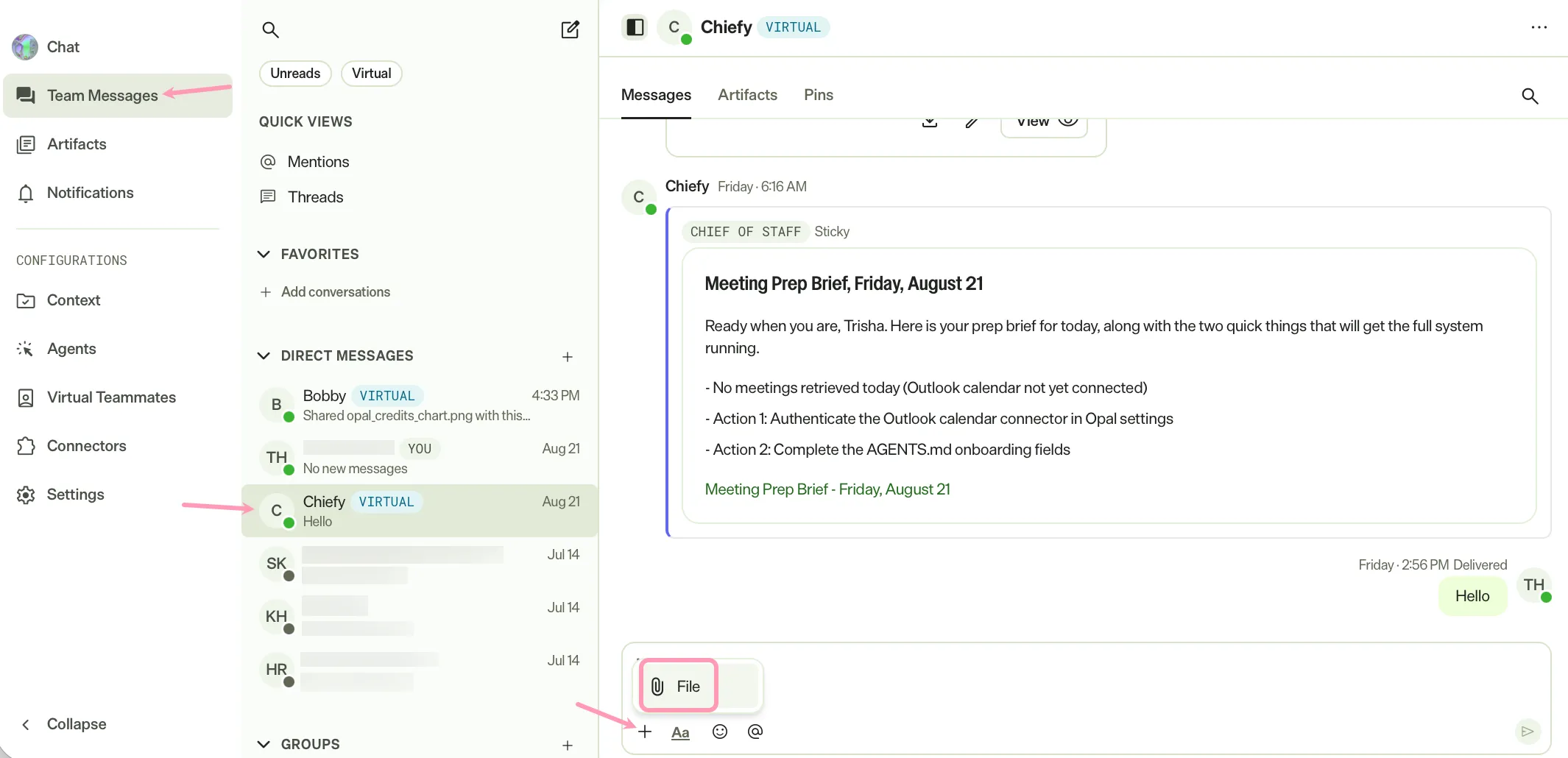Click the Chiefy avatar in chat header

(674, 28)
